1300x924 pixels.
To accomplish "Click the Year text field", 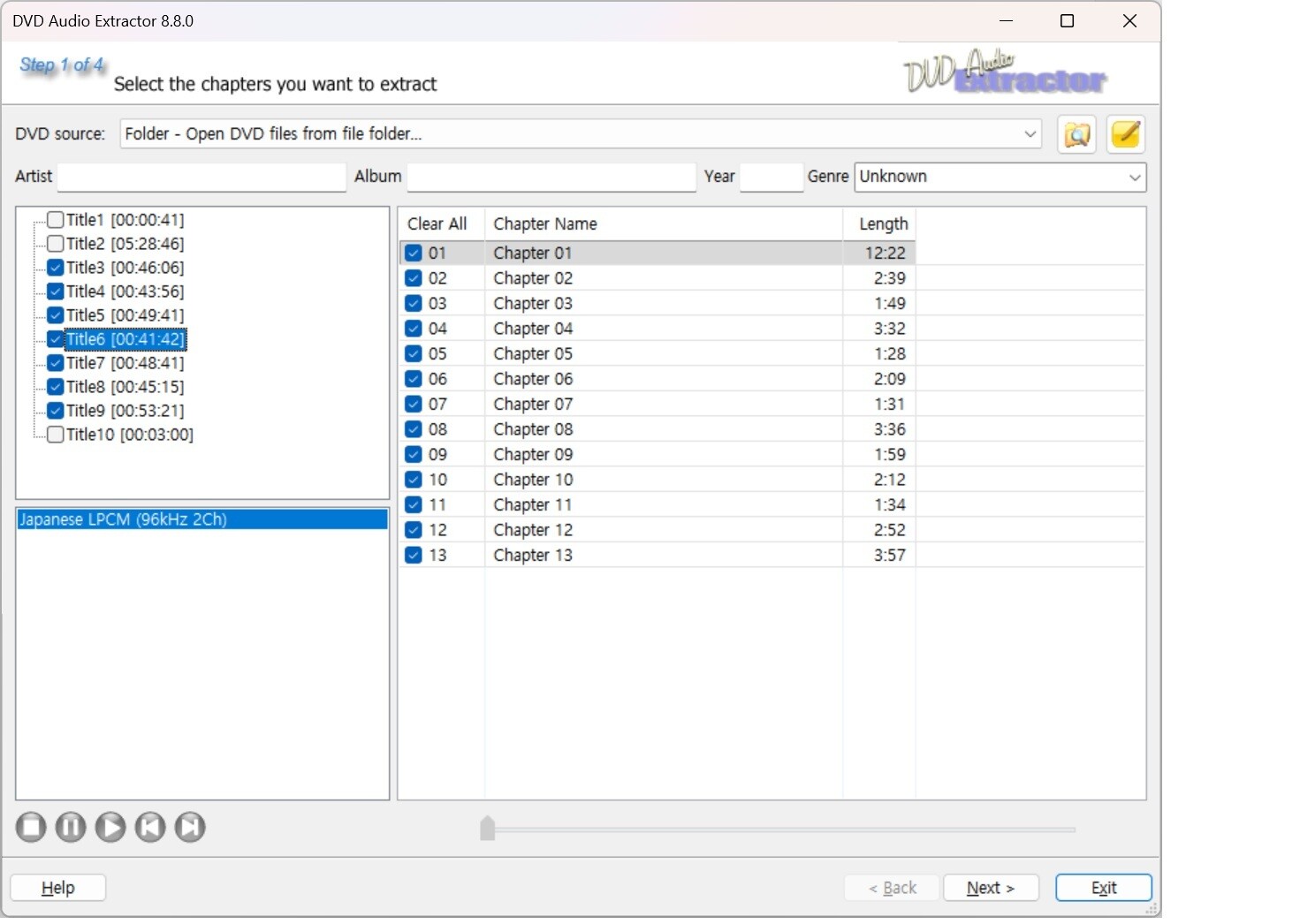I will click(x=772, y=177).
